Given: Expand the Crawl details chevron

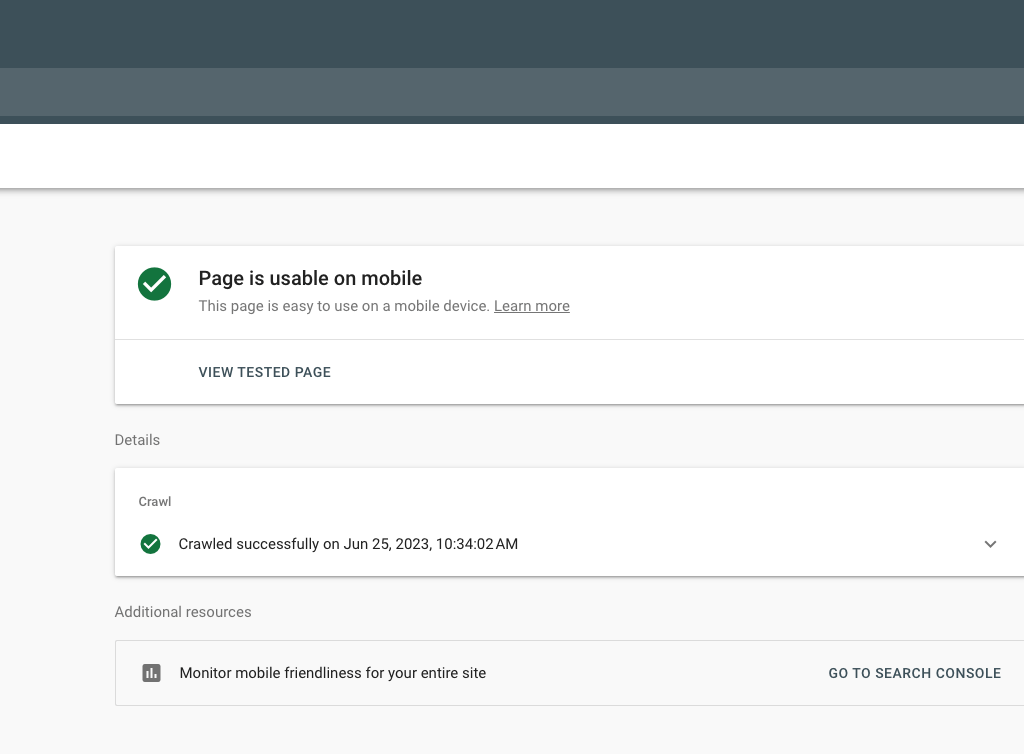Looking at the screenshot, I should point(990,544).
